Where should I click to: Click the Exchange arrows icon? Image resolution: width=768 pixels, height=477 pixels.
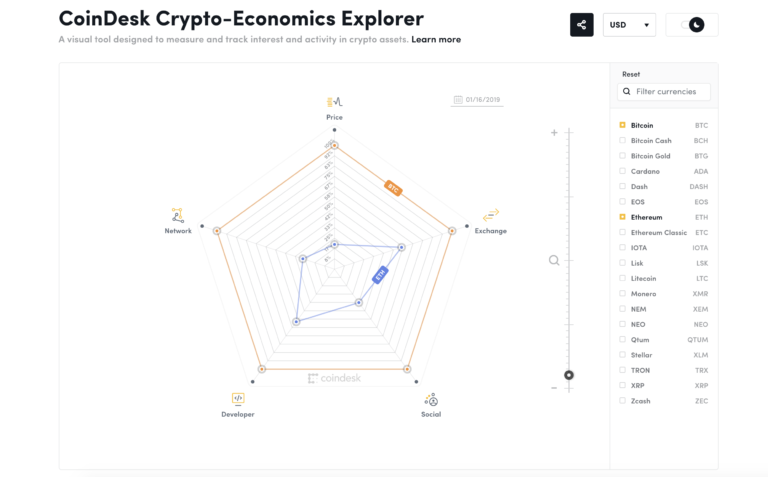pyautogui.click(x=490, y=215)
